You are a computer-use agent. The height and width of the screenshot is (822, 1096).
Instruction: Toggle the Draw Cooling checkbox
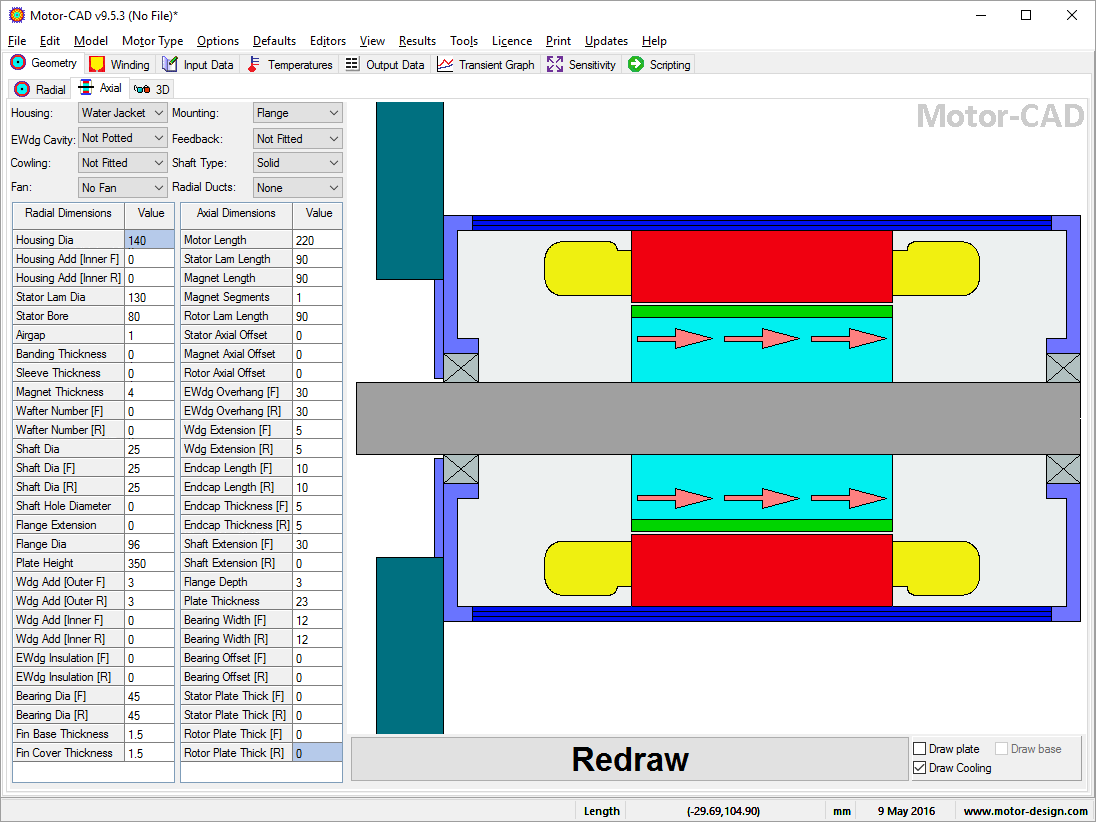pos(920,767)
